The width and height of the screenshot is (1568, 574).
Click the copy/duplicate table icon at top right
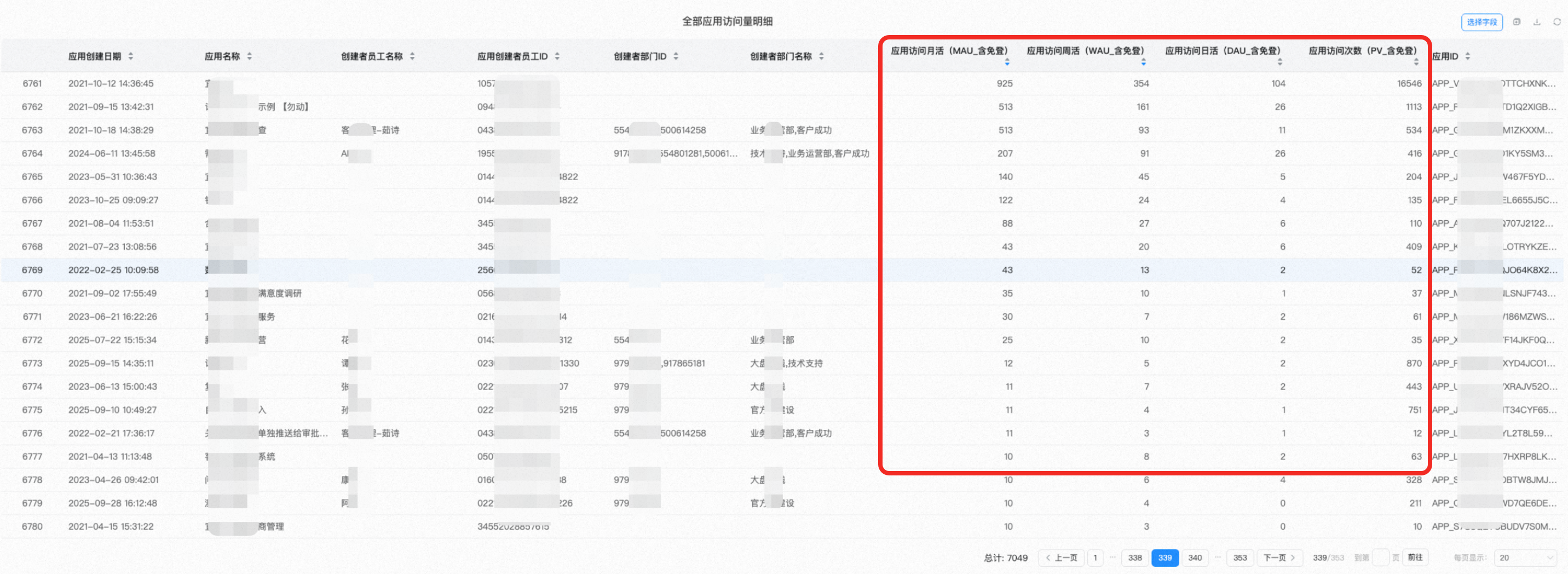[x=1516, y=22]
